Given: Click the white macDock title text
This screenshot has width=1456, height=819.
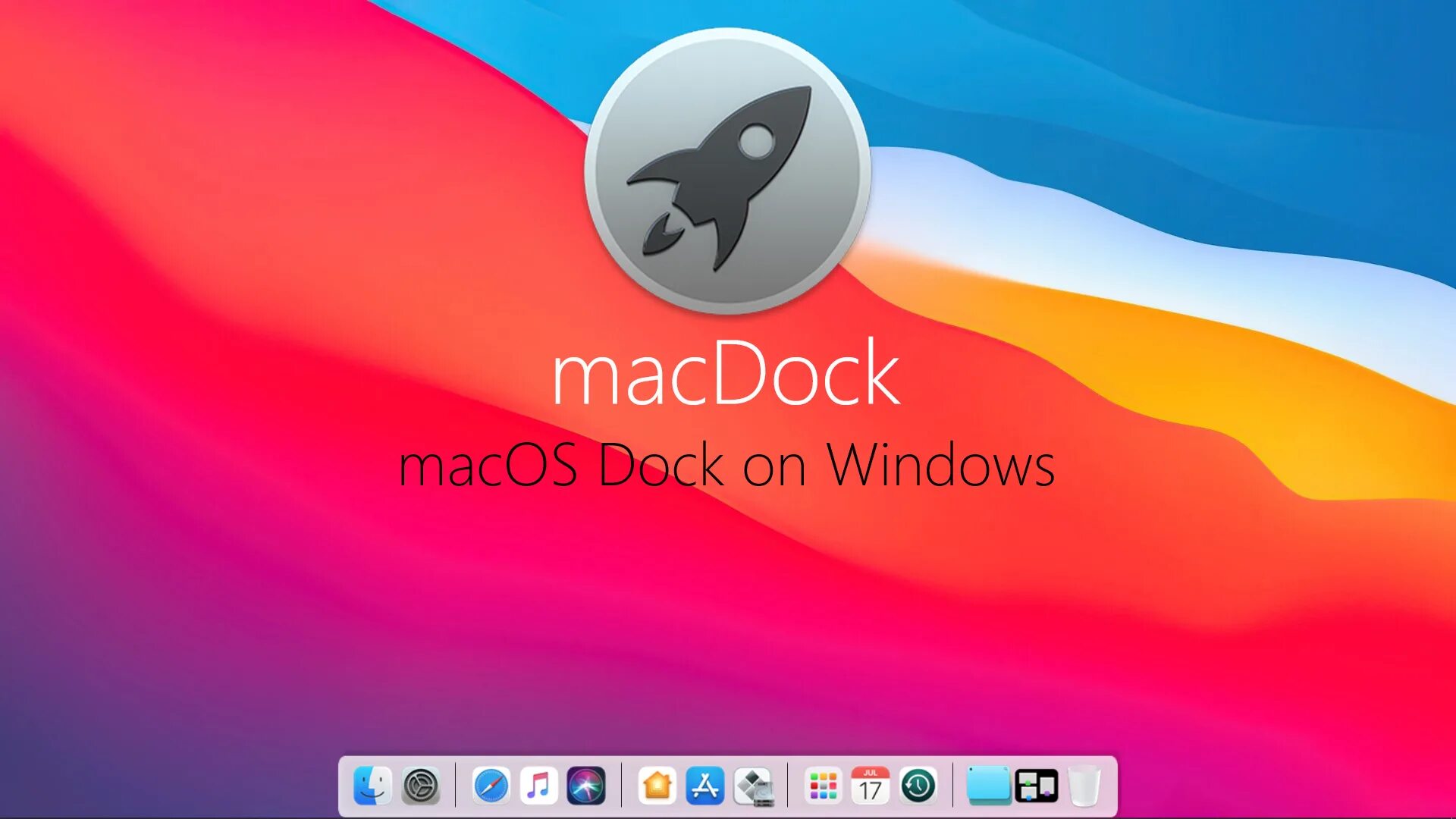Looking at the screenshot, I should (726, 373).
